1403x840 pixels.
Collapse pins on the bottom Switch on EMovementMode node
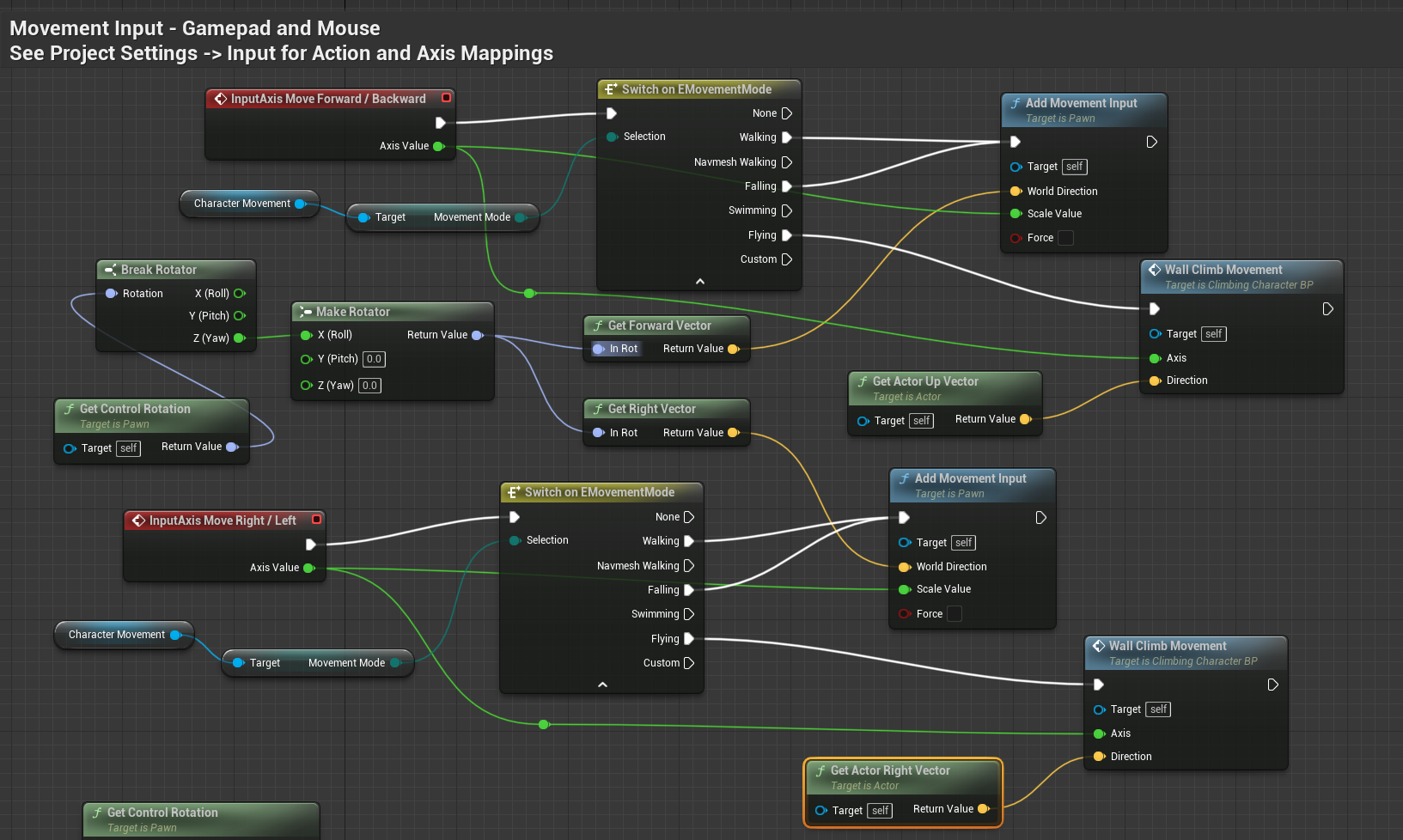point(602,685)
